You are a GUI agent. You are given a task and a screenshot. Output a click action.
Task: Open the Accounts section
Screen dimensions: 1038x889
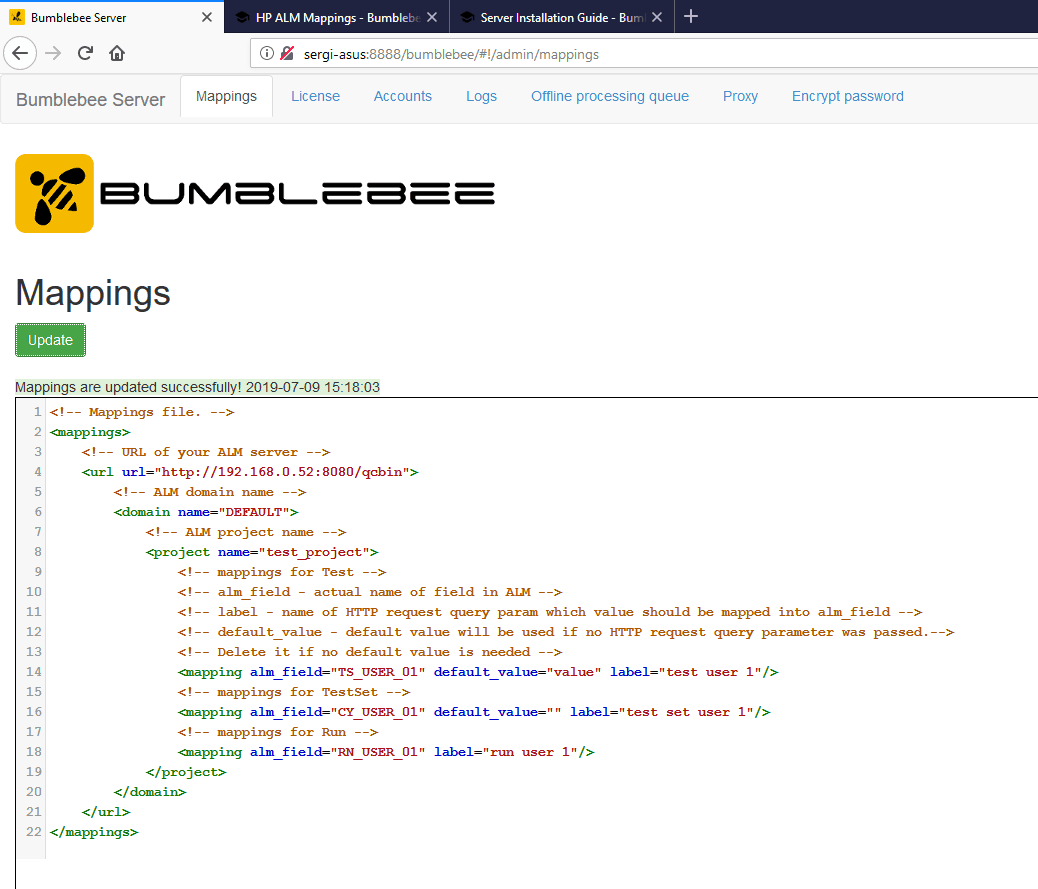(x=402, y=96)
